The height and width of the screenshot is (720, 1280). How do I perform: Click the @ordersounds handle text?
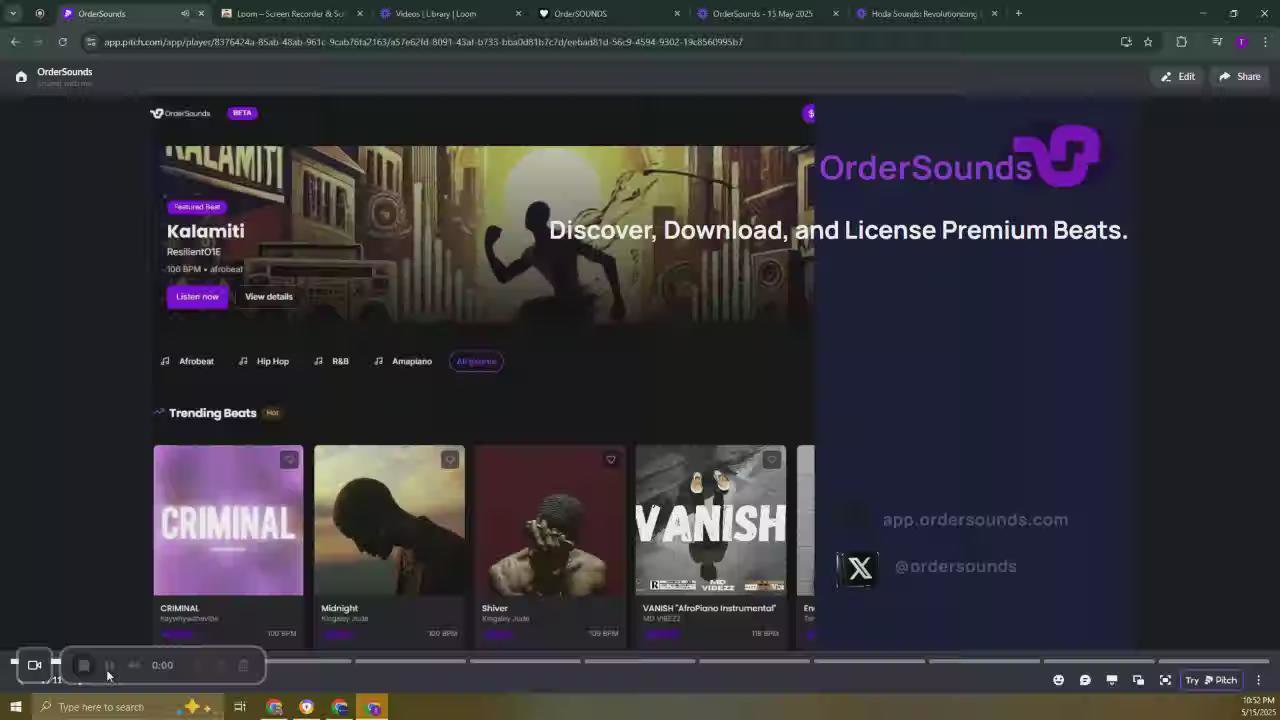(955, 567)
